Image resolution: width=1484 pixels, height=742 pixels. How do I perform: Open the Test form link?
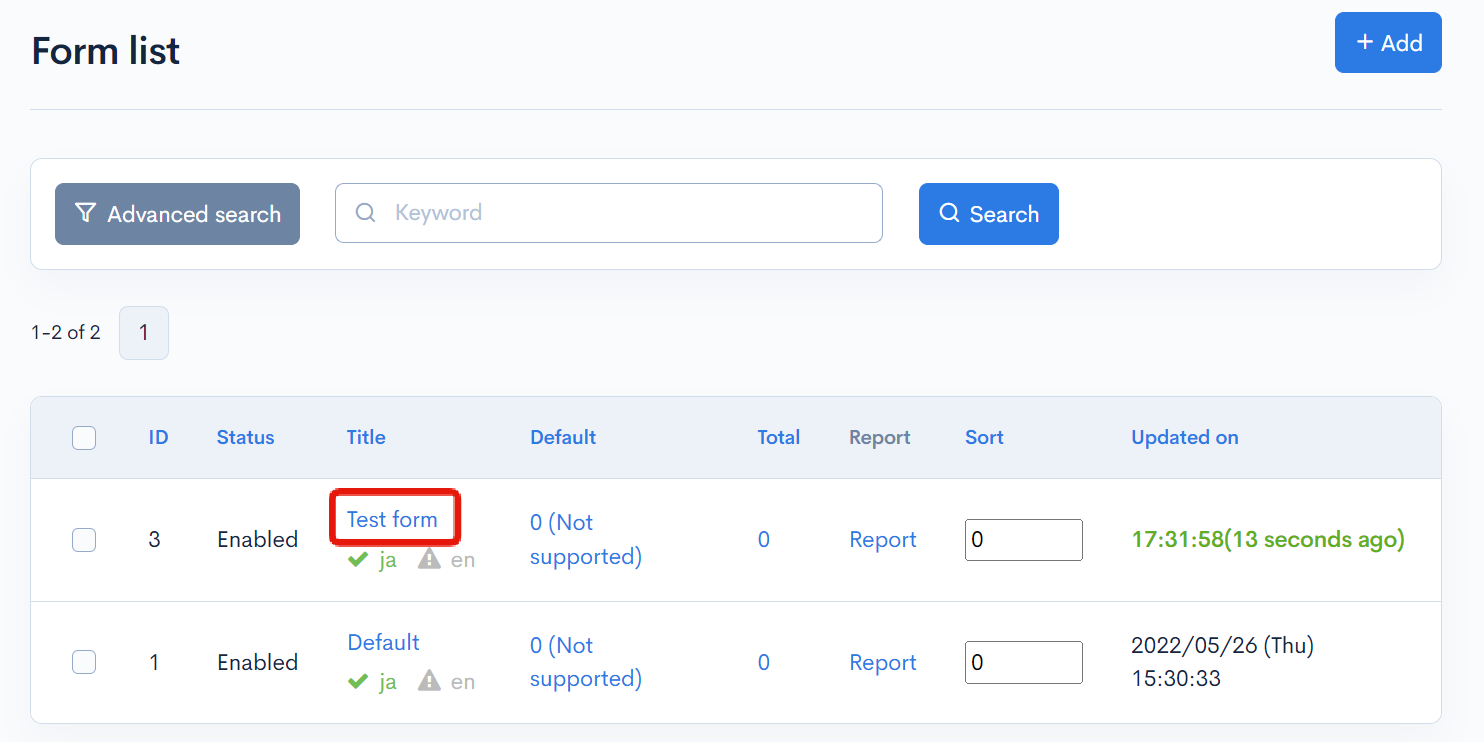click(x=394, y=519)
